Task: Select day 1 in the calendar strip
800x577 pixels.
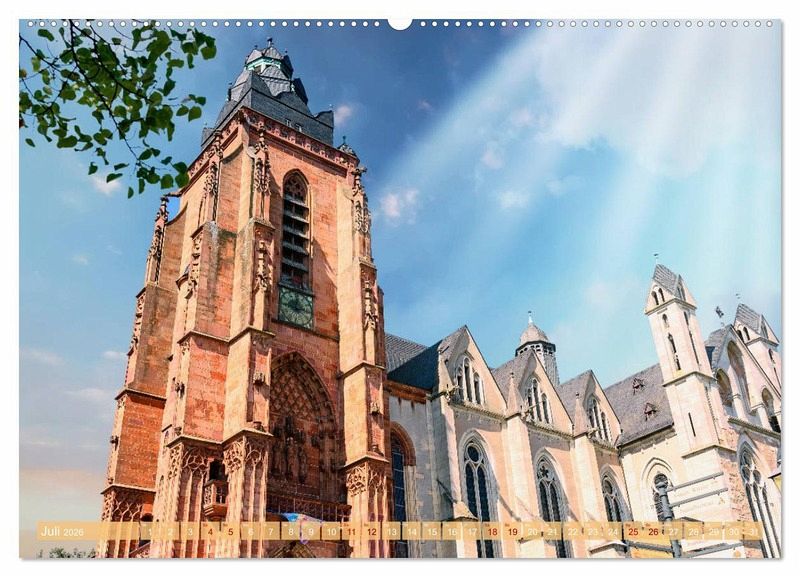Action: tap(149, 531)
